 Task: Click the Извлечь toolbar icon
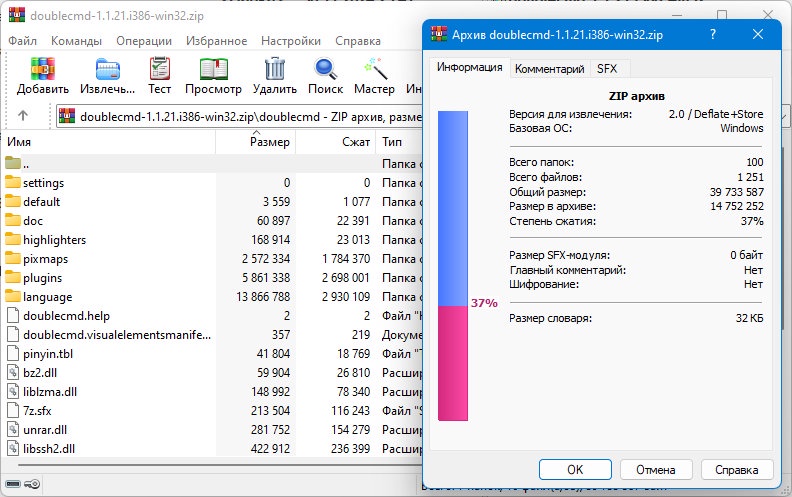pos(108,69)
